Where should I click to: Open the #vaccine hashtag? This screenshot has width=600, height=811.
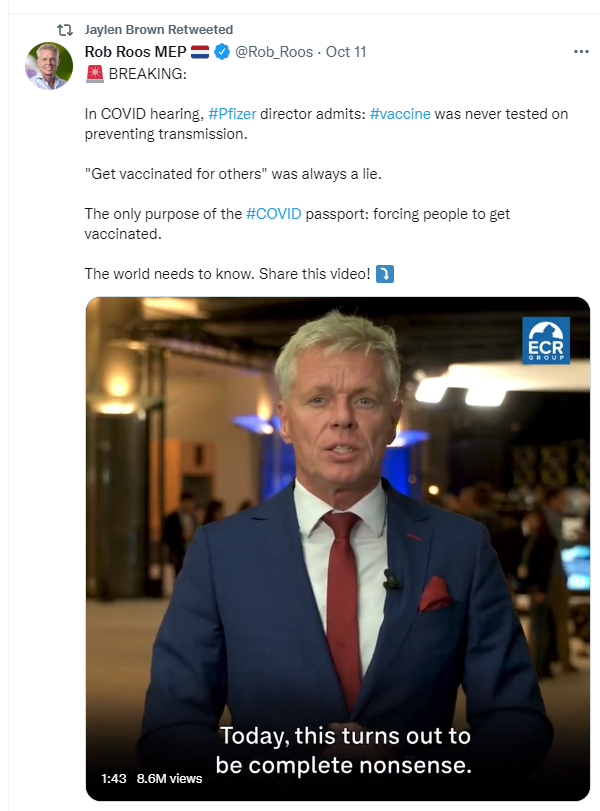point(400,114)
